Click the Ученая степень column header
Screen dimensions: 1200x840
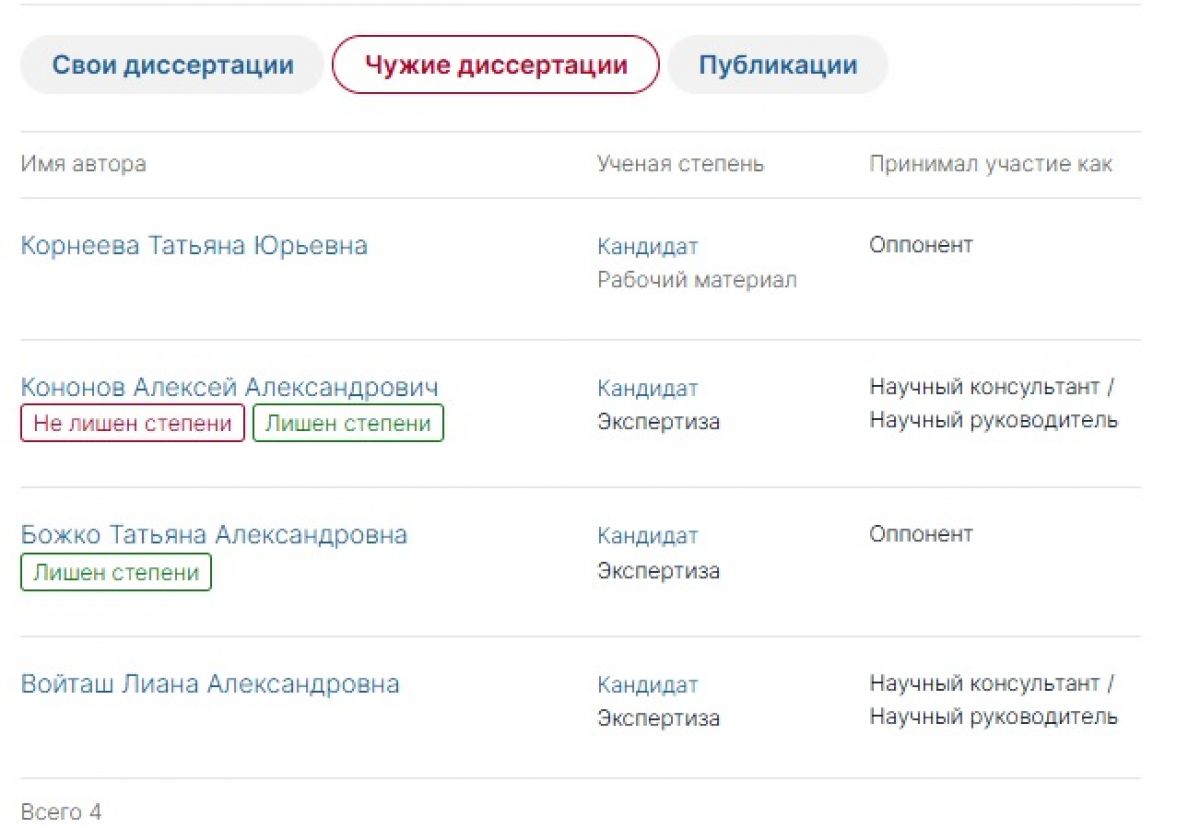(x=681, y=164)
